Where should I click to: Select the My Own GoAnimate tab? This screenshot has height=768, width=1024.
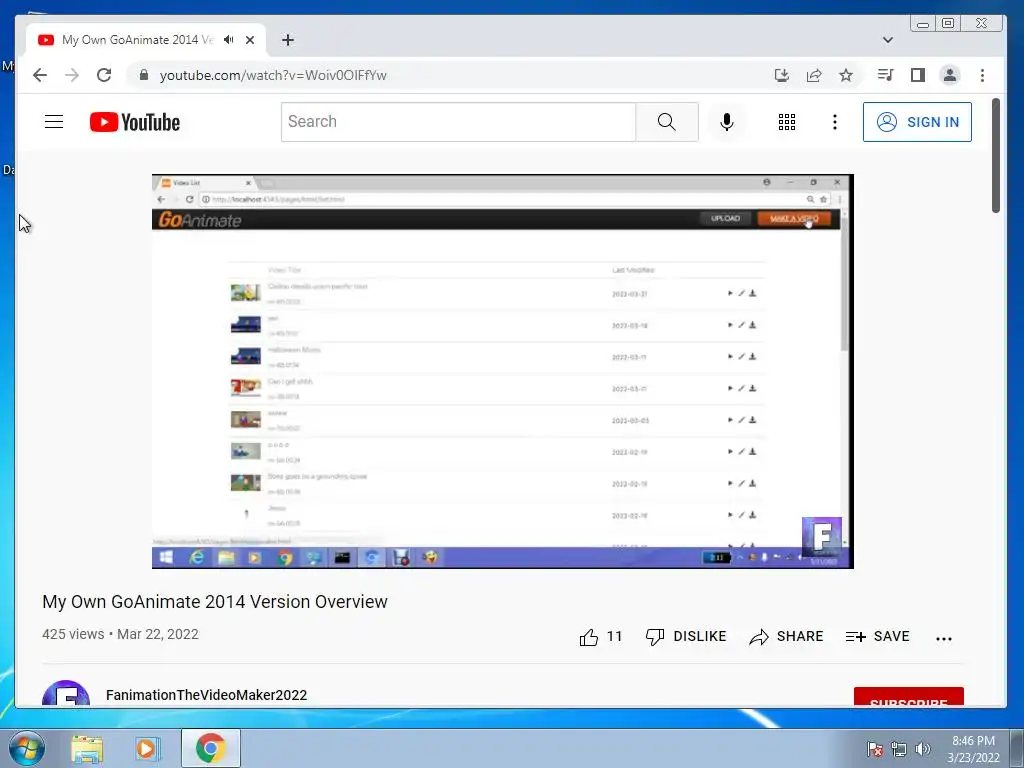(146, 40)
